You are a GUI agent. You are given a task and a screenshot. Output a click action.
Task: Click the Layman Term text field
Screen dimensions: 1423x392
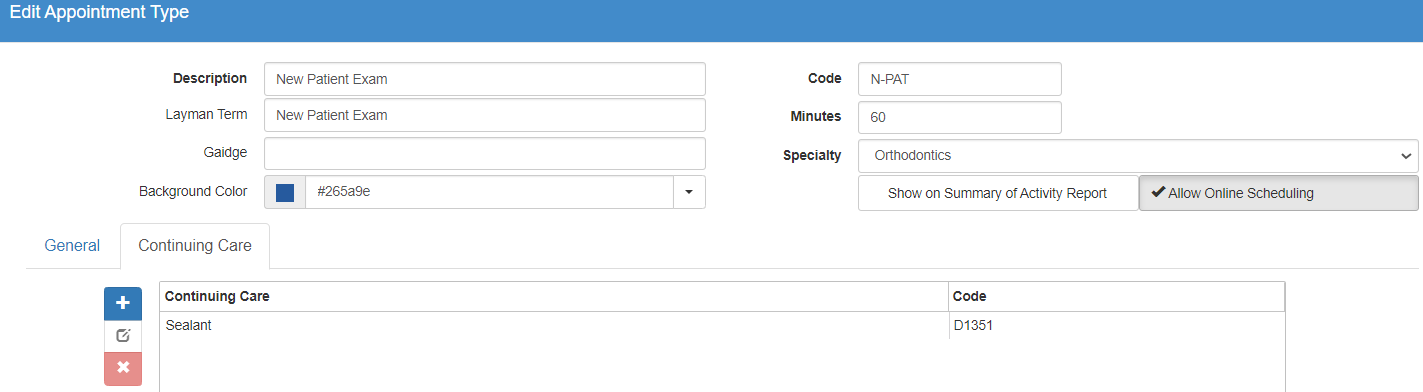pyautogui.click(x=485, y=115)
